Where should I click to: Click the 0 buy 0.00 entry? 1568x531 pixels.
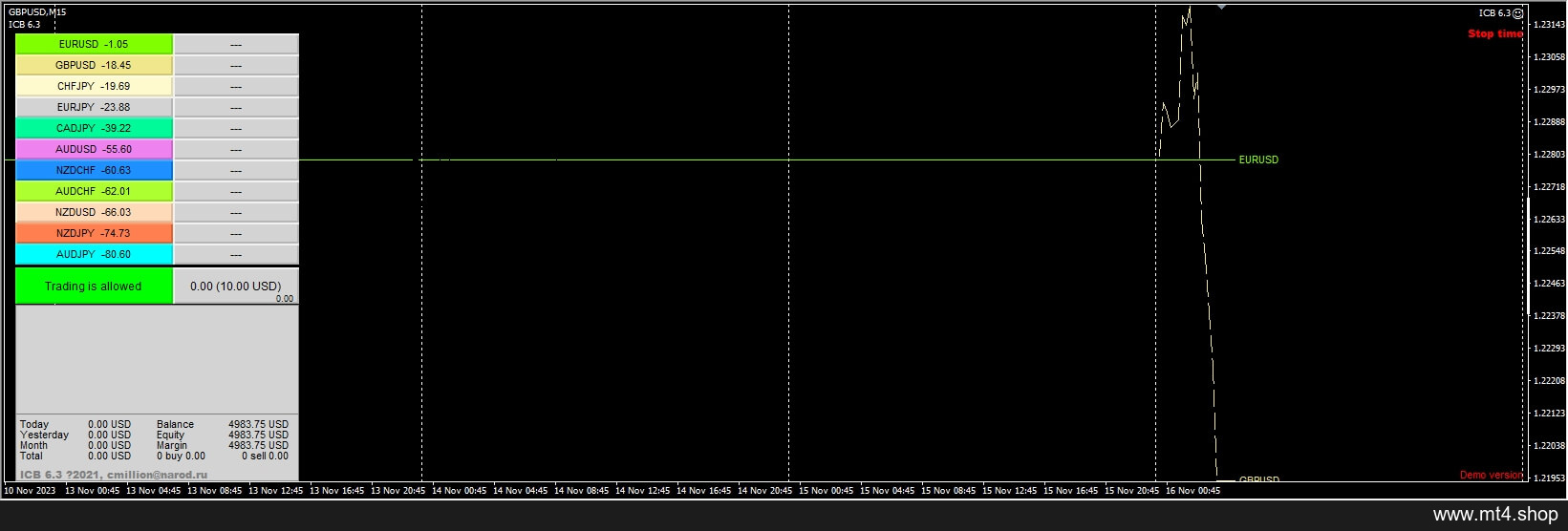tap(181, 456)
